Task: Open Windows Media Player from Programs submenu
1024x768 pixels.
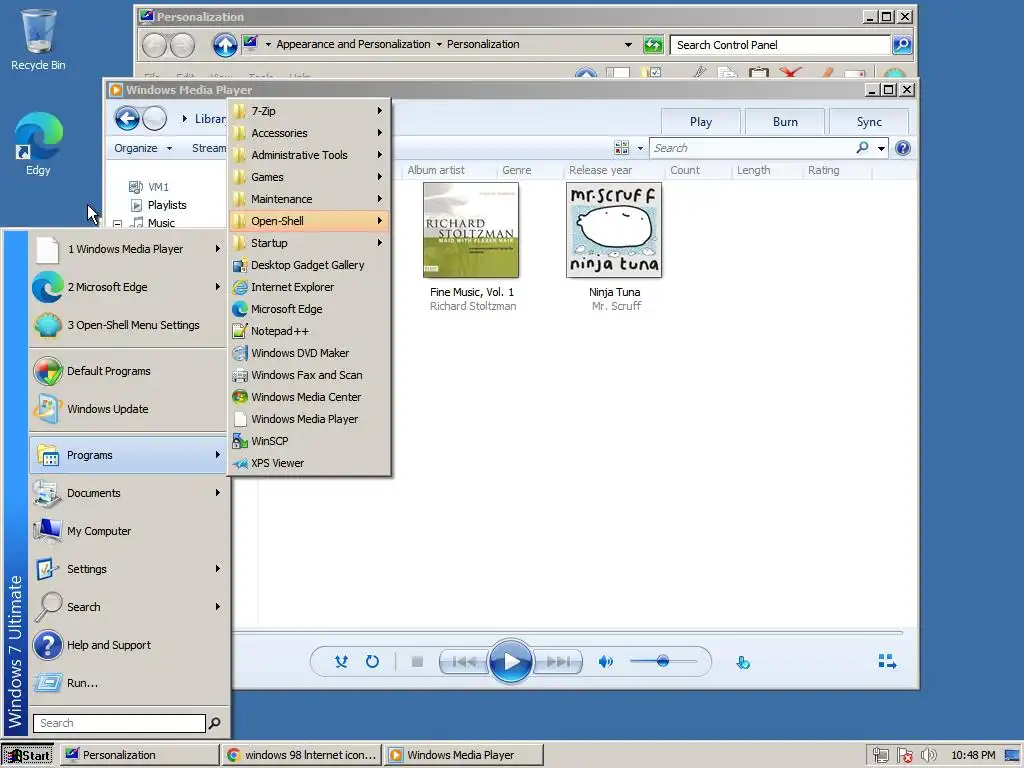Action: click(x=310, y=419)
